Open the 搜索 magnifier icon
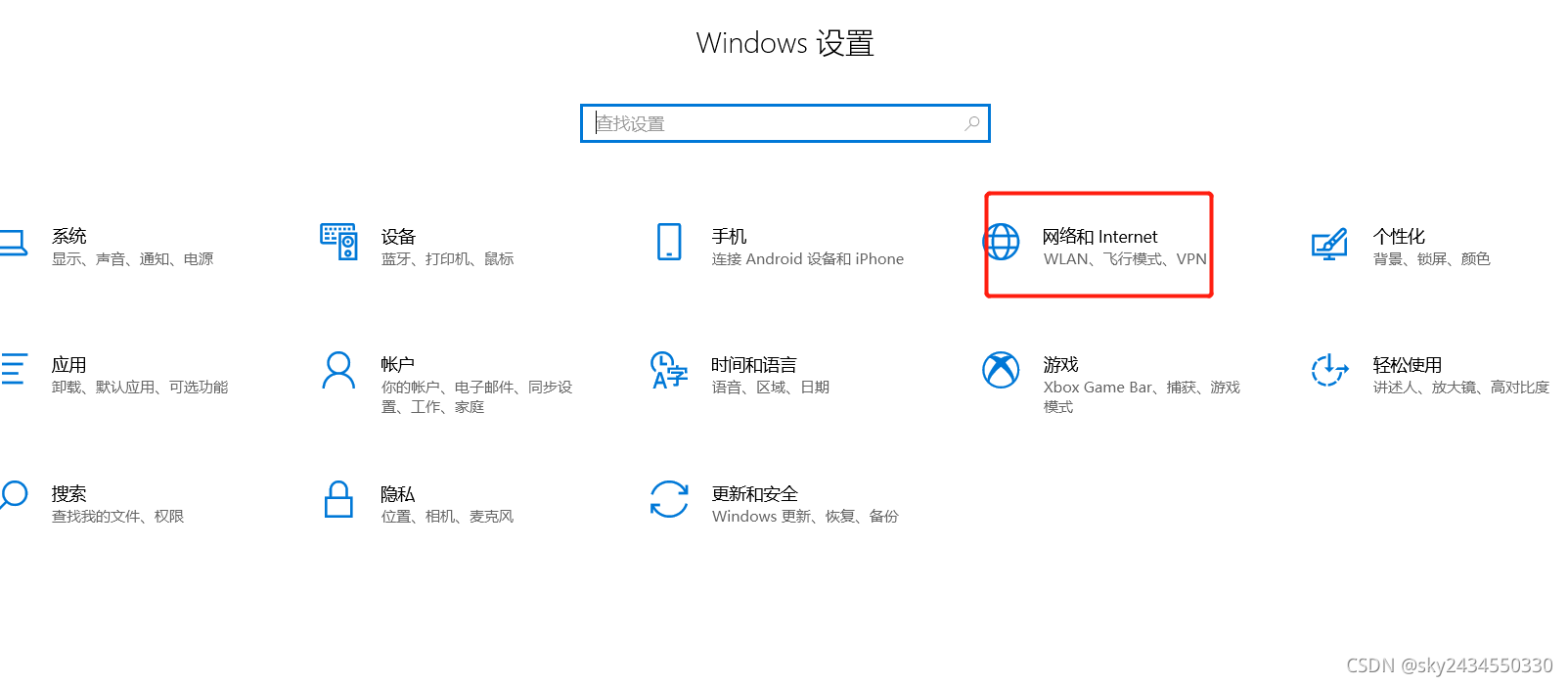 (x=13, y=495)
